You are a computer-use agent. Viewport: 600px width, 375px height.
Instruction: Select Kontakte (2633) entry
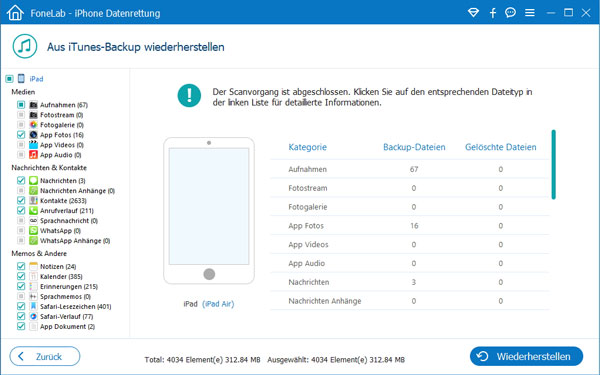[63, 201]
